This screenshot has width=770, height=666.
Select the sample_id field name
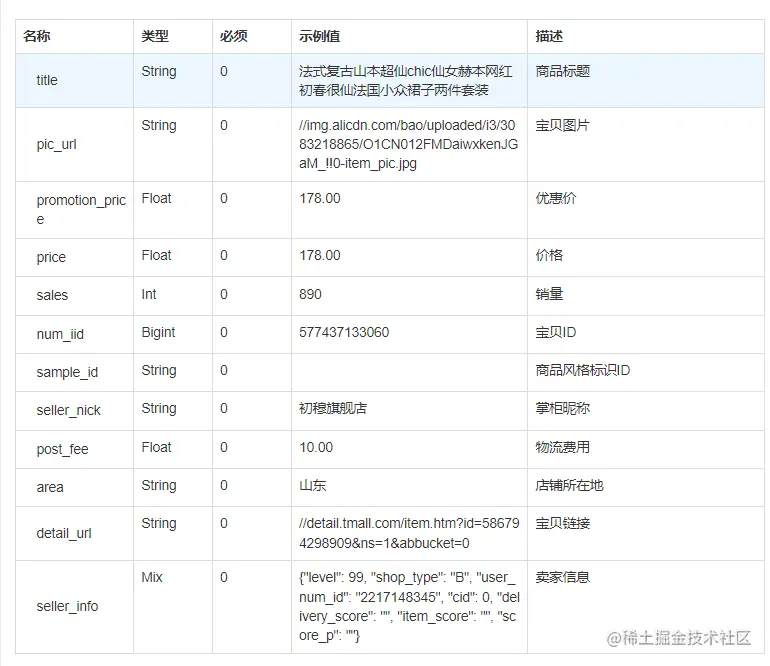pyautogui.click(x=67, y=372)
